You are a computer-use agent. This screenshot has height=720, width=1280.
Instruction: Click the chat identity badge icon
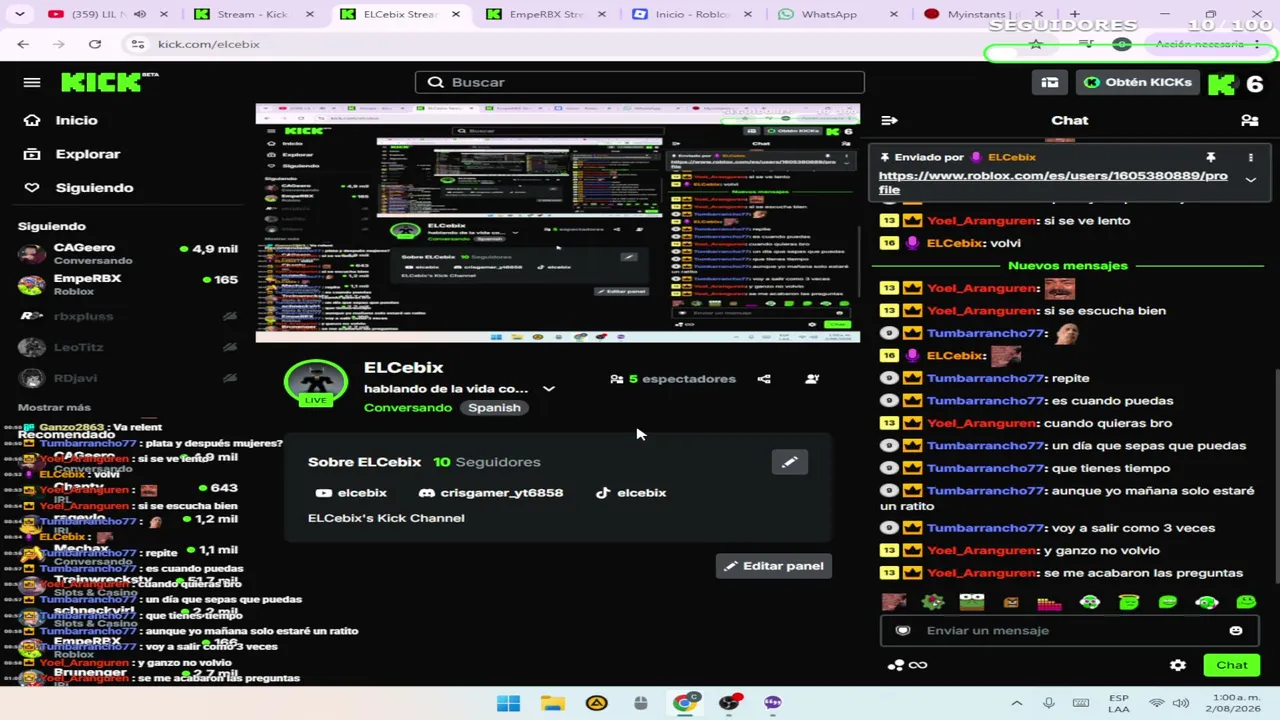[903, 630]
